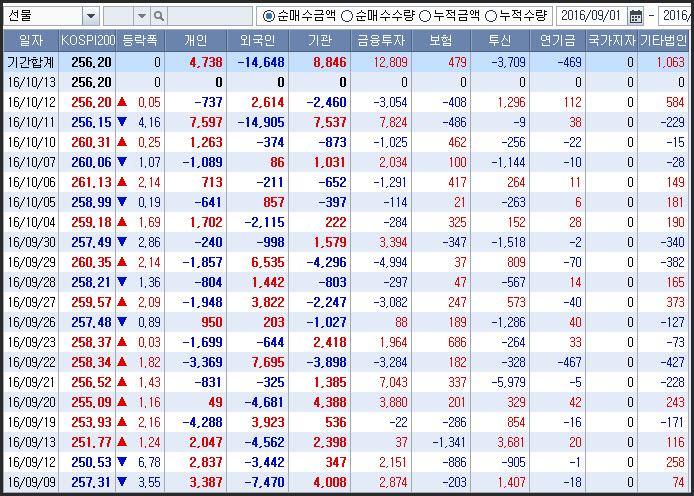Screen dimensions: 694x496
Task: Click the KOSPI200 column header
Action: click(x=88, y=41)
